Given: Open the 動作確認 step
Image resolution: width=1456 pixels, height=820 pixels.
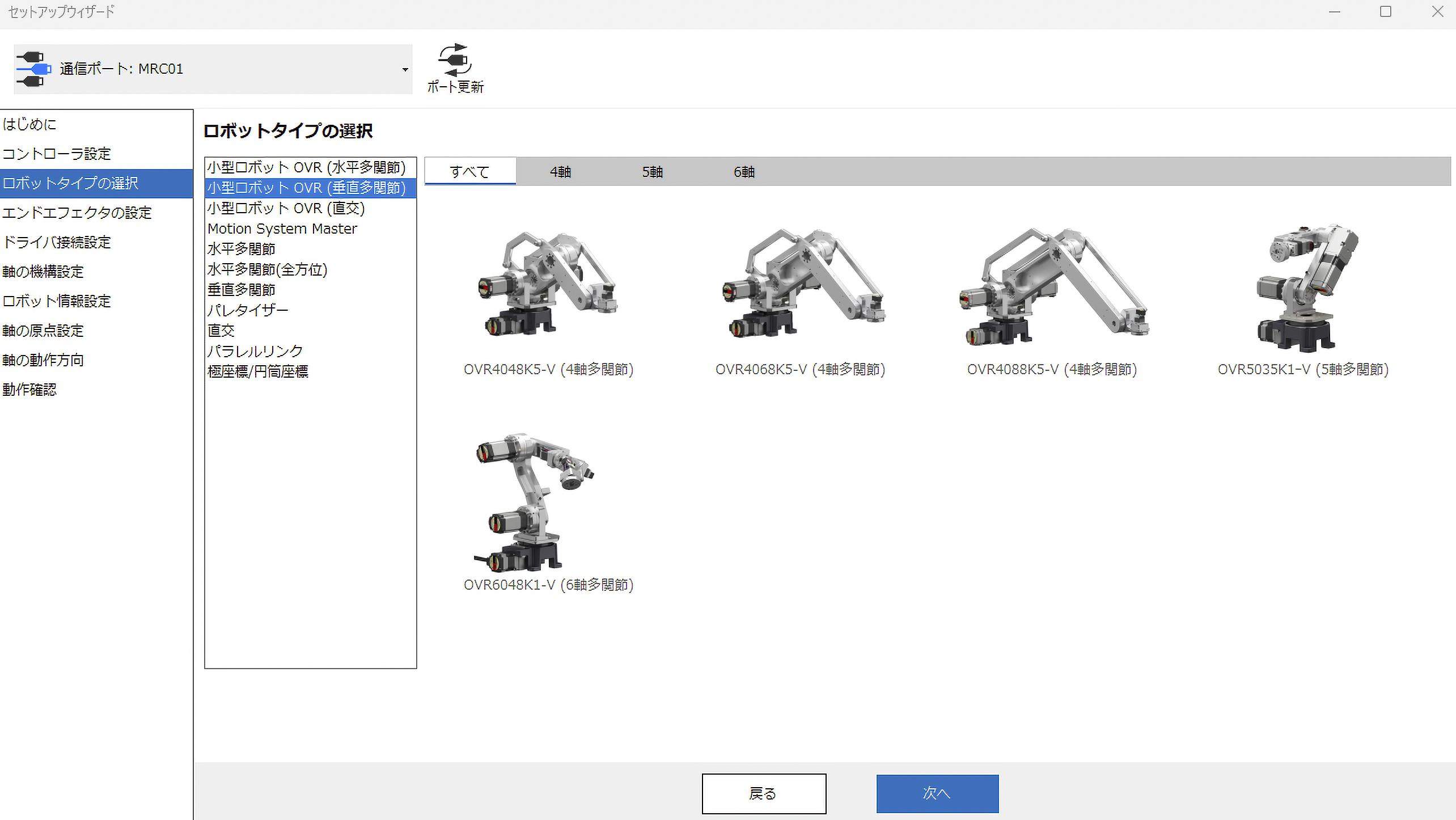Looking at the screenshot, I should click(96, 390).
